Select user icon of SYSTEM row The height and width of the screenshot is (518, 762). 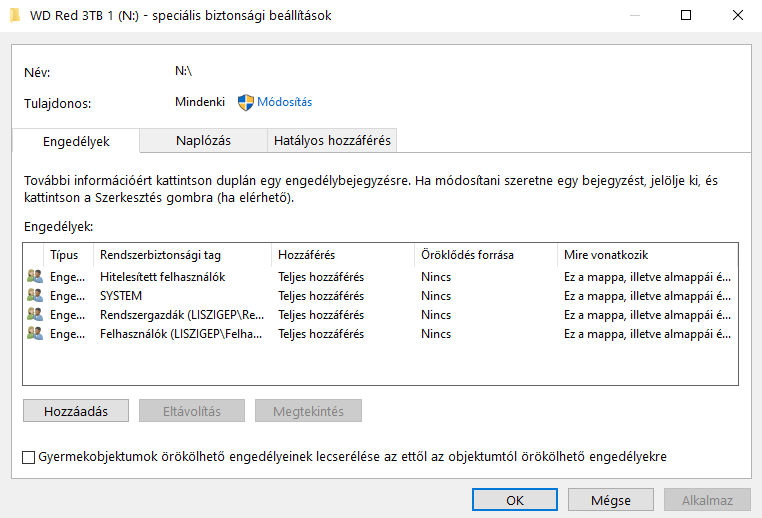35,295
